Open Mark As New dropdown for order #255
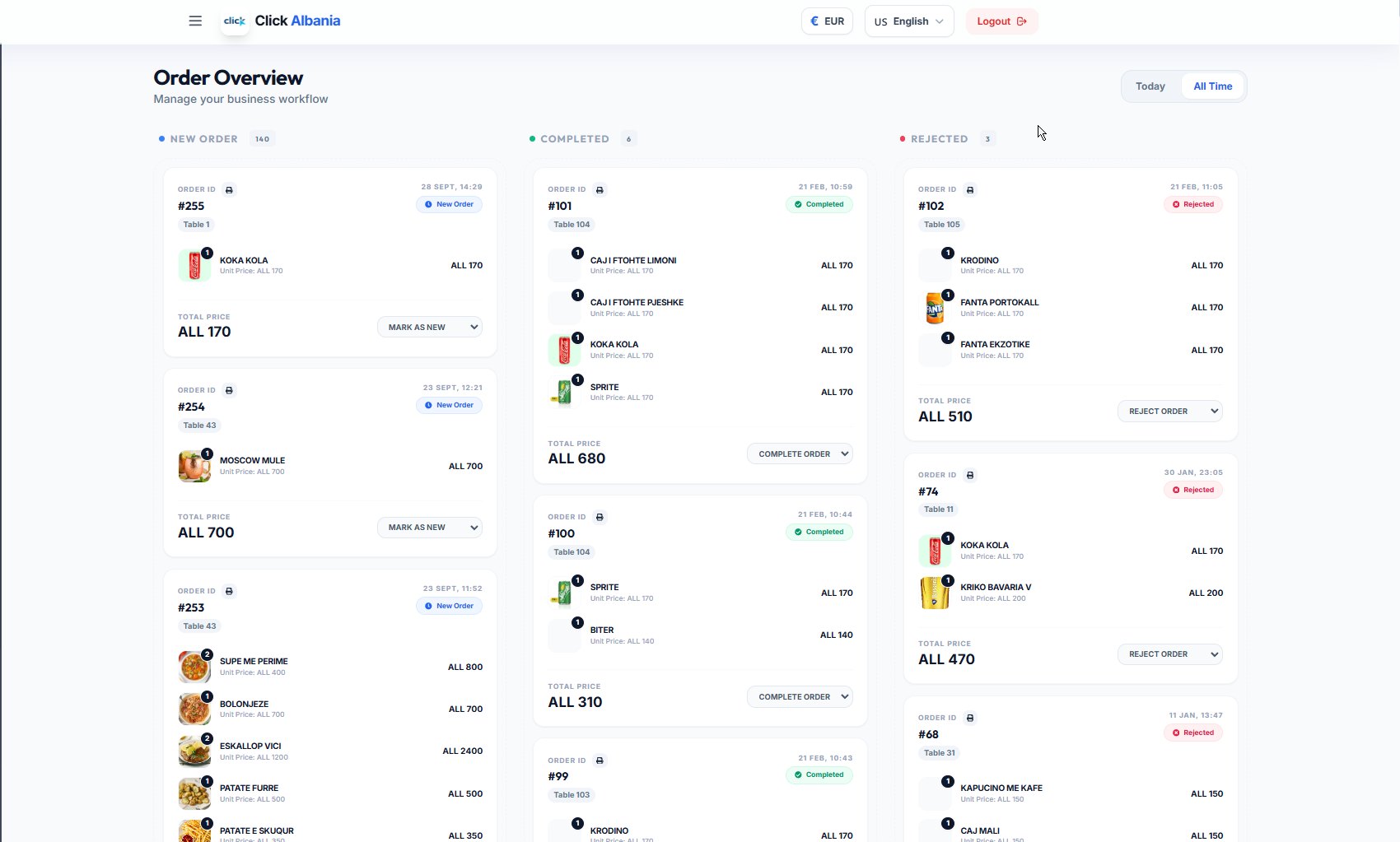 430,328
